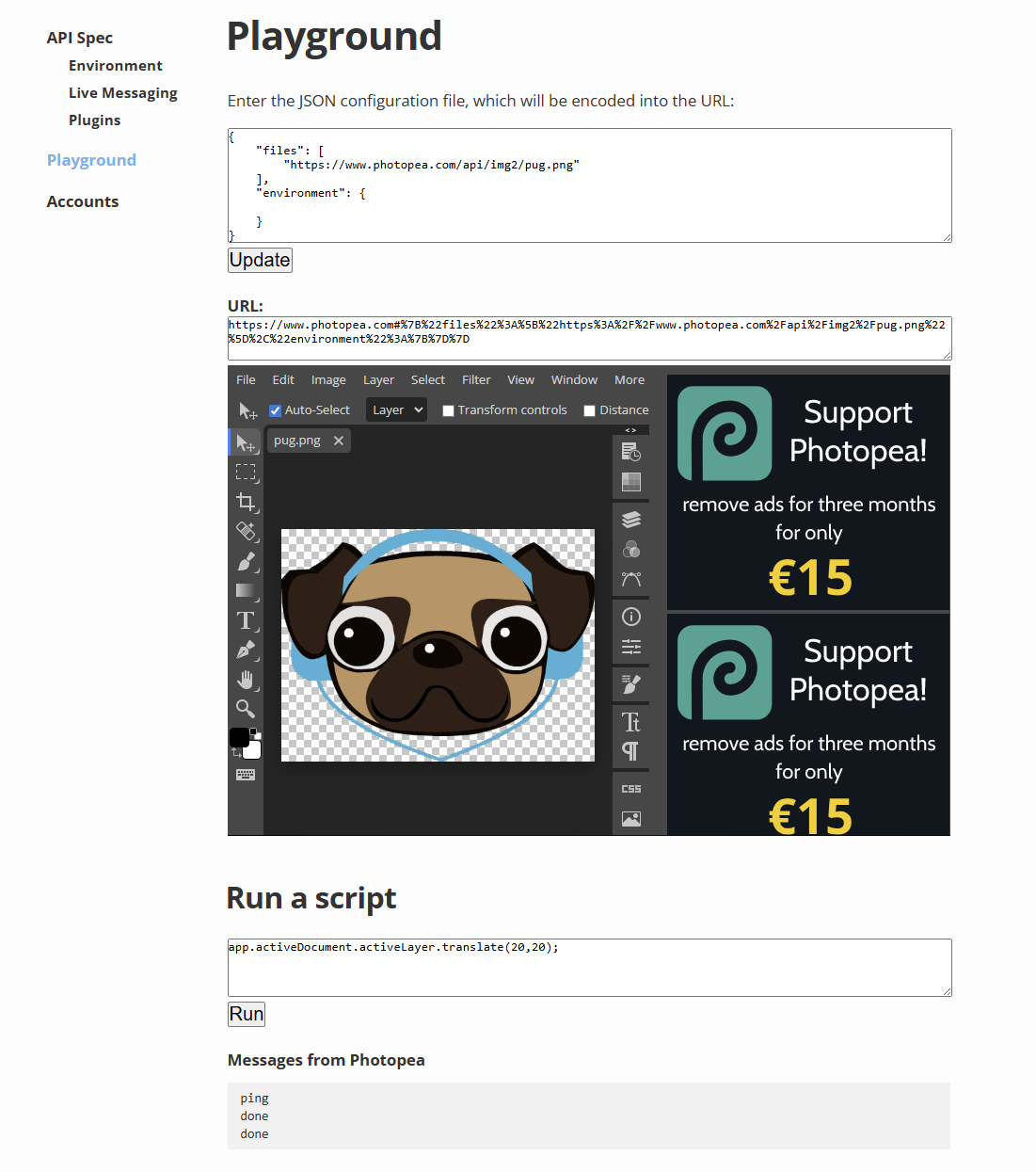Click the Run button
1036x1172 pixels.
[x=247, y=1014]
